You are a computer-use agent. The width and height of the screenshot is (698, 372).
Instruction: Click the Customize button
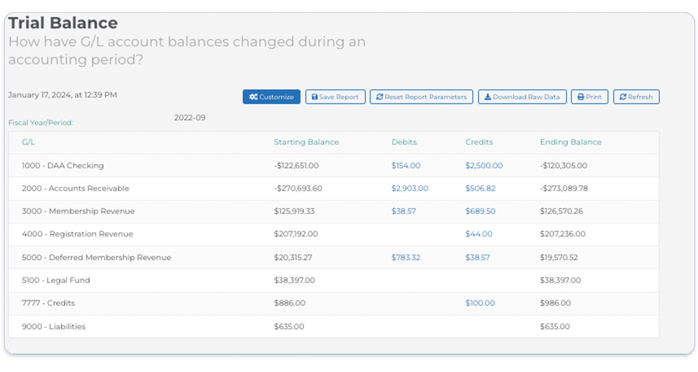272,97
